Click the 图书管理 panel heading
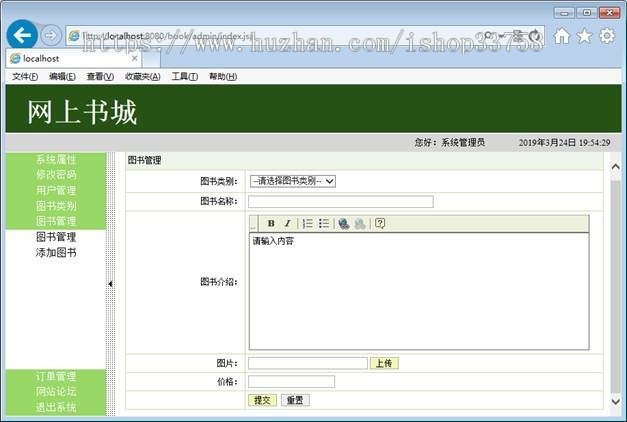The image size is (627, 422). (x=144, y=160)
